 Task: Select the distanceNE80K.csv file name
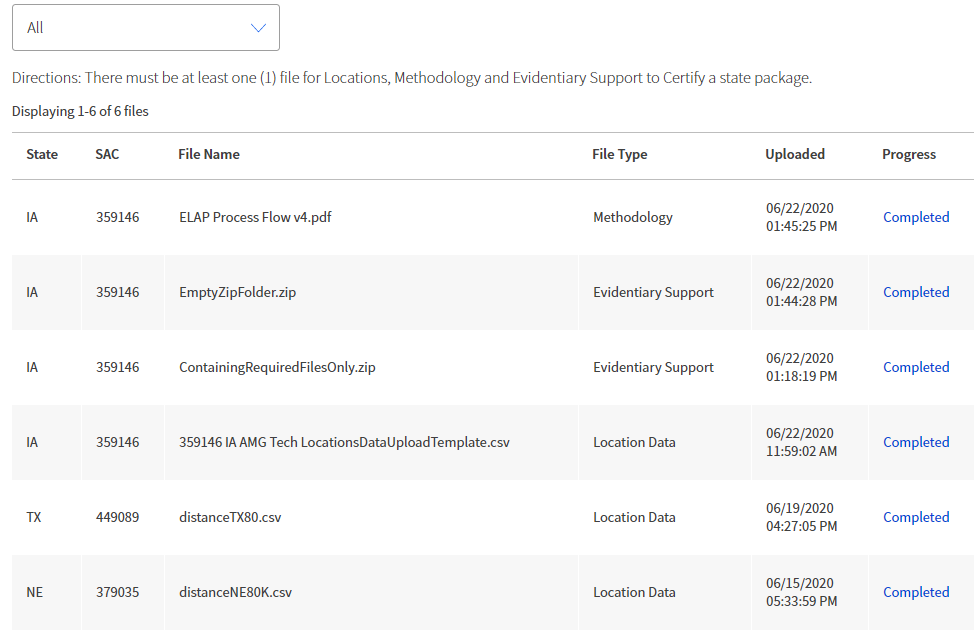[x=235, y=592]
